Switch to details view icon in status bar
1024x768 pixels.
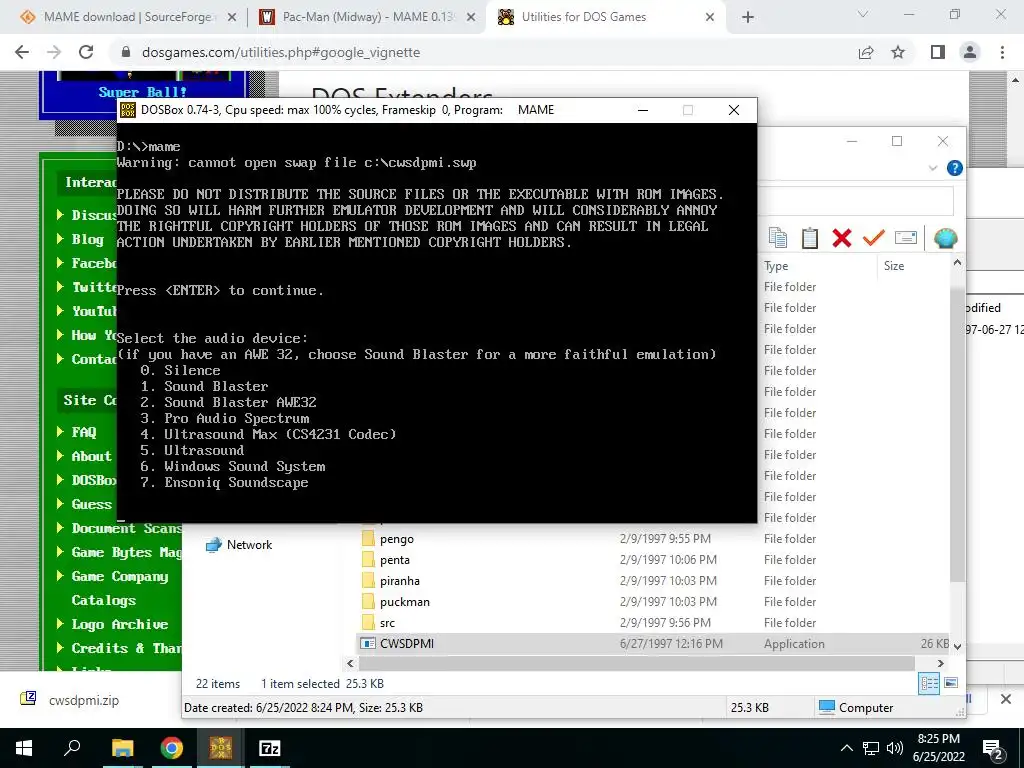[929, 684]
